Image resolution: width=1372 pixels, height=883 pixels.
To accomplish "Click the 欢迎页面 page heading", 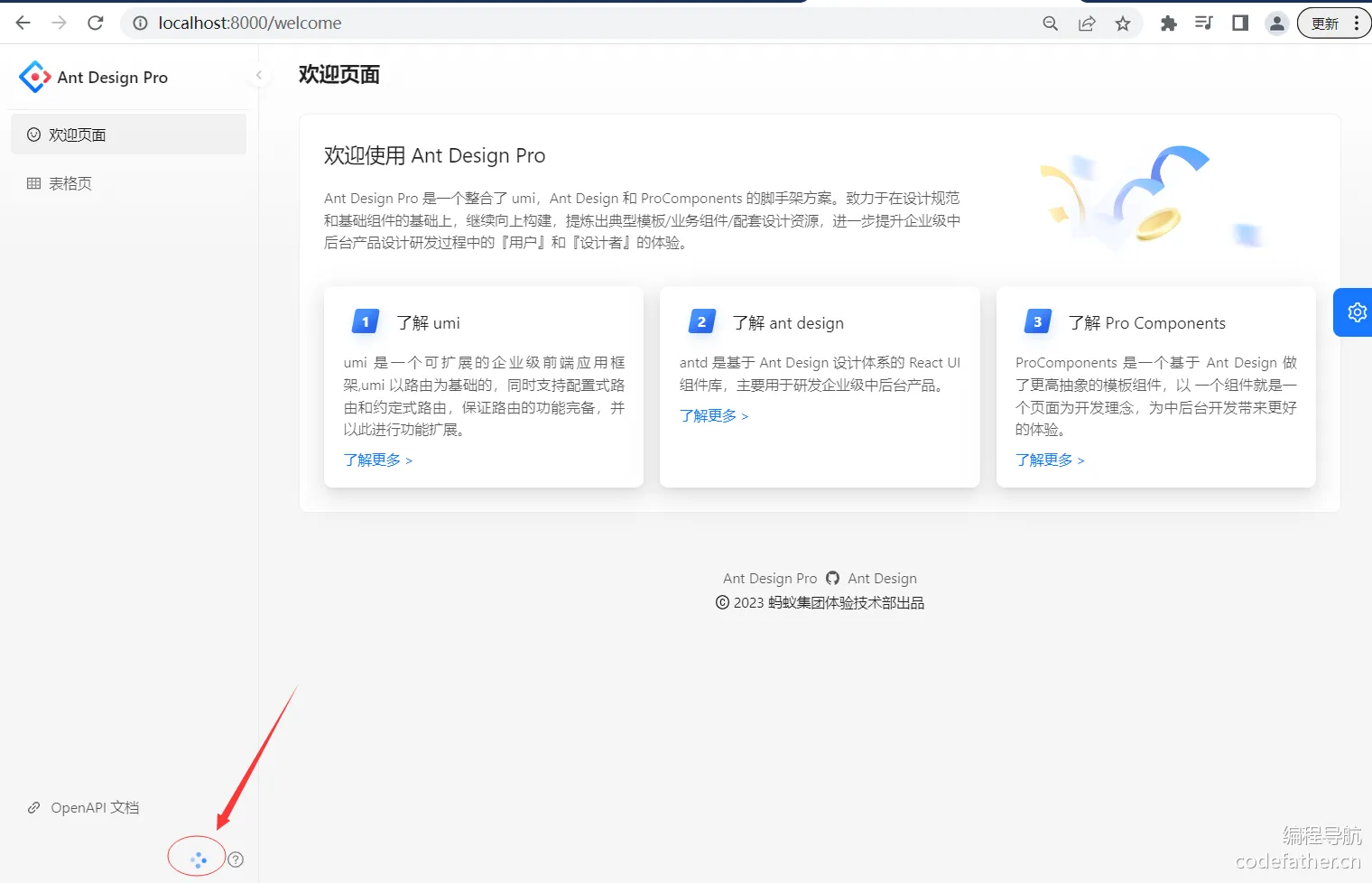I will (339, 75).
